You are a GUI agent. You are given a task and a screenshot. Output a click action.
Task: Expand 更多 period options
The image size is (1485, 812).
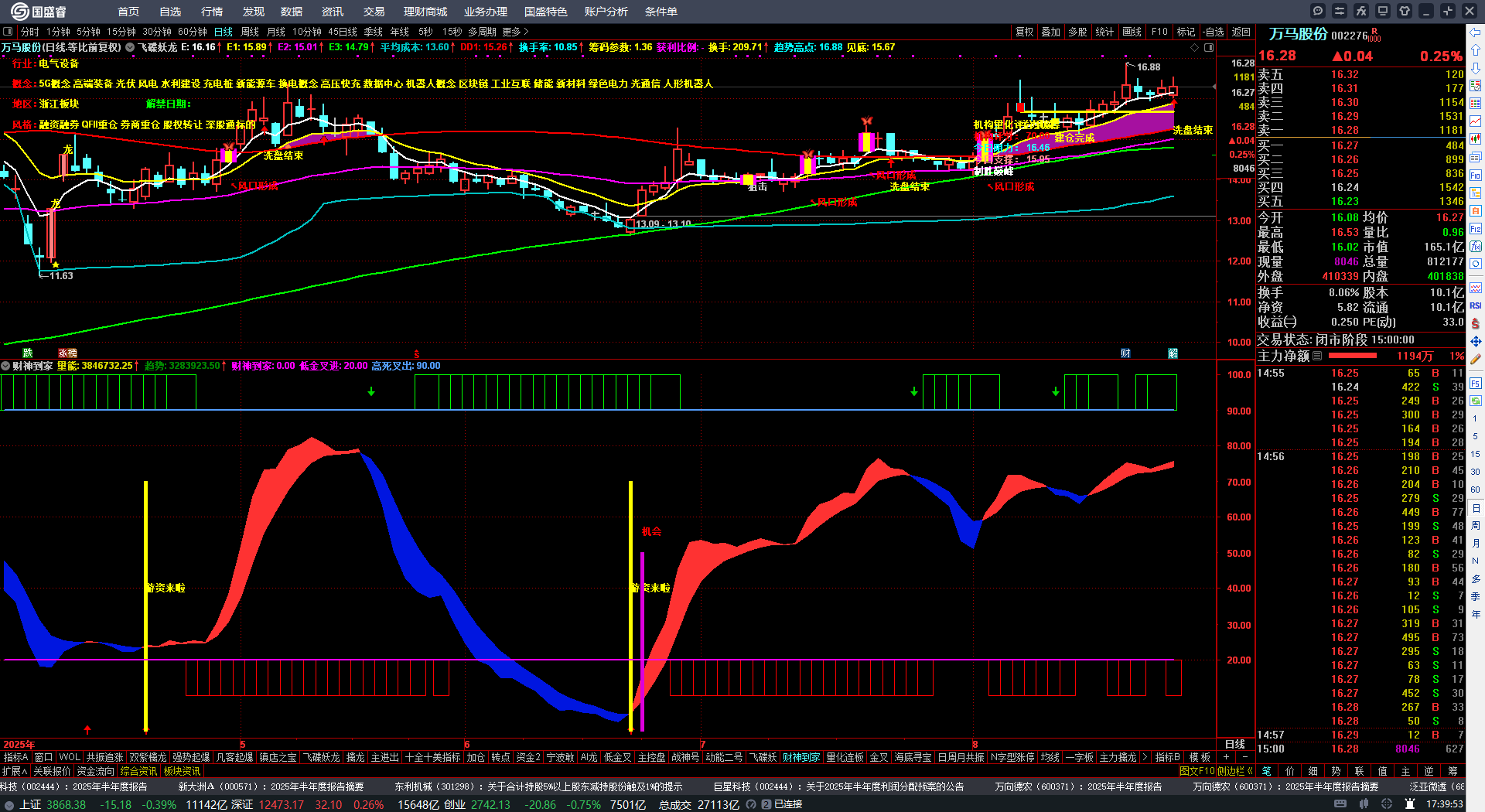515,32
